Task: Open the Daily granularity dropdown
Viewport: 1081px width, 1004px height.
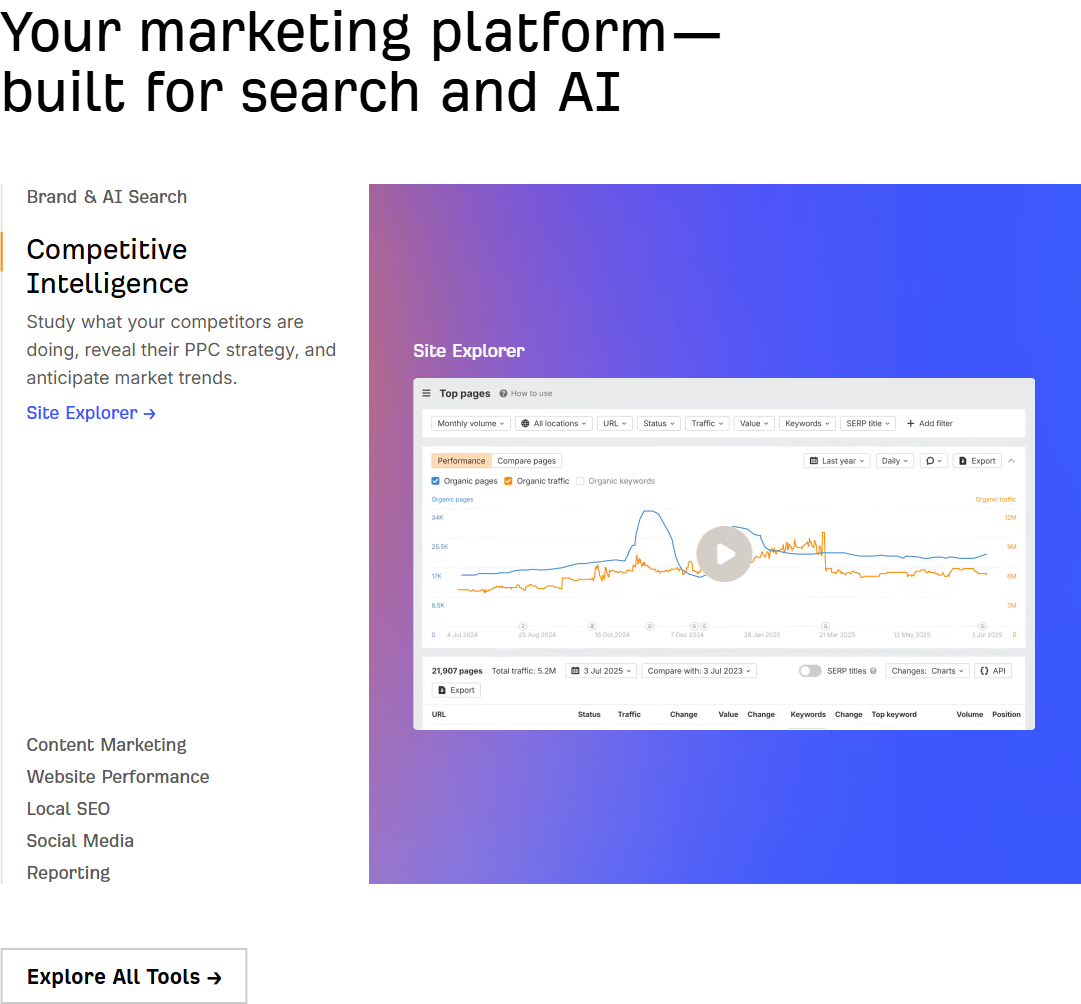Action: [893, 461]
